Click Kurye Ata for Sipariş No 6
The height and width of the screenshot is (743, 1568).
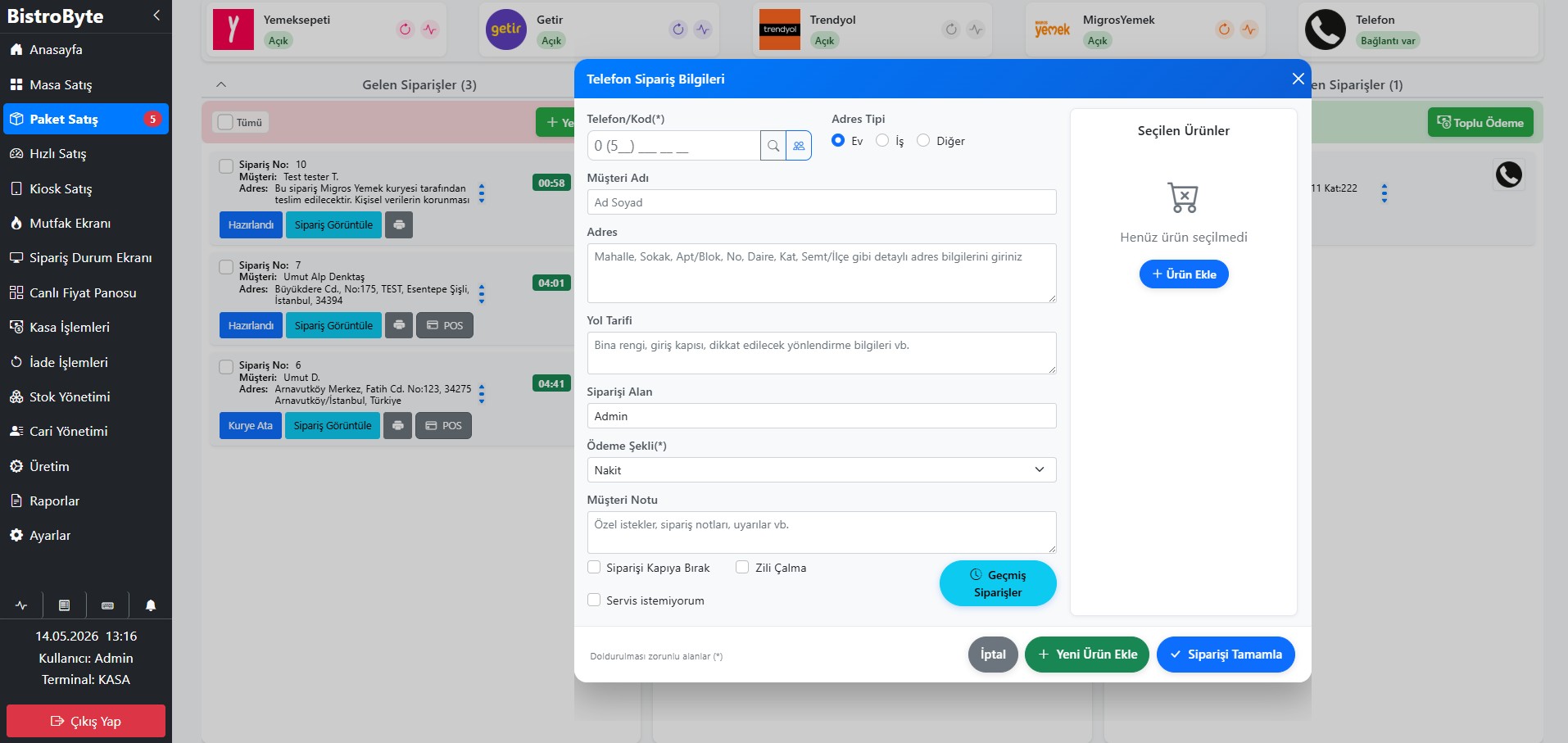click(251, 425)
